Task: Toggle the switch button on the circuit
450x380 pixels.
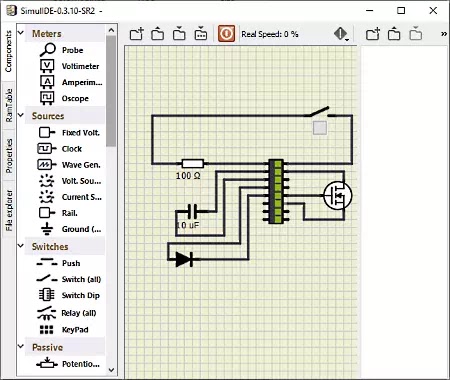Action: tap(320, 128)
